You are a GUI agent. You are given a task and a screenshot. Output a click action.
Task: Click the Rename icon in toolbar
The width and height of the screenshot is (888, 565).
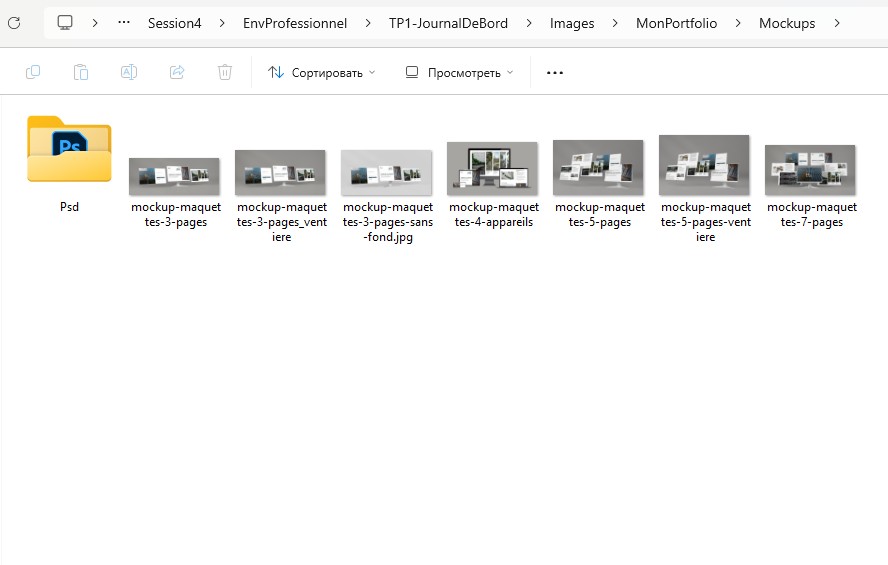129,72
